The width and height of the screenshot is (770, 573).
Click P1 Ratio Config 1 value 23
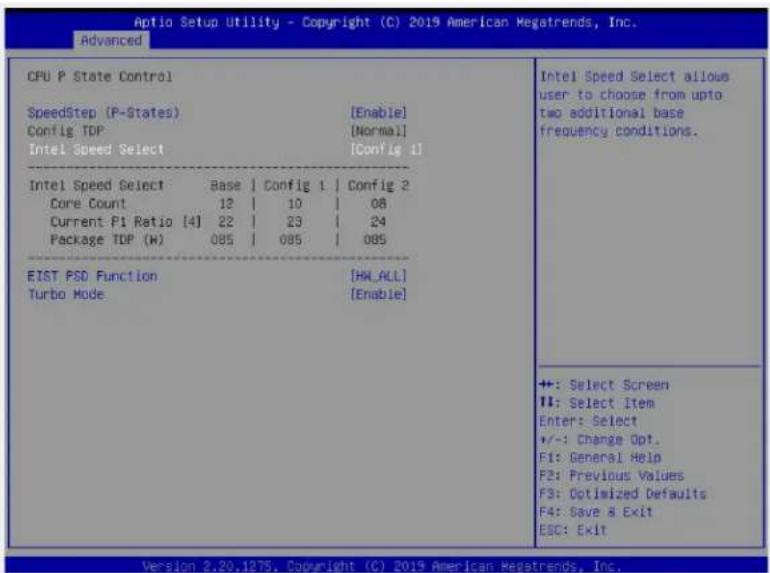294,221
